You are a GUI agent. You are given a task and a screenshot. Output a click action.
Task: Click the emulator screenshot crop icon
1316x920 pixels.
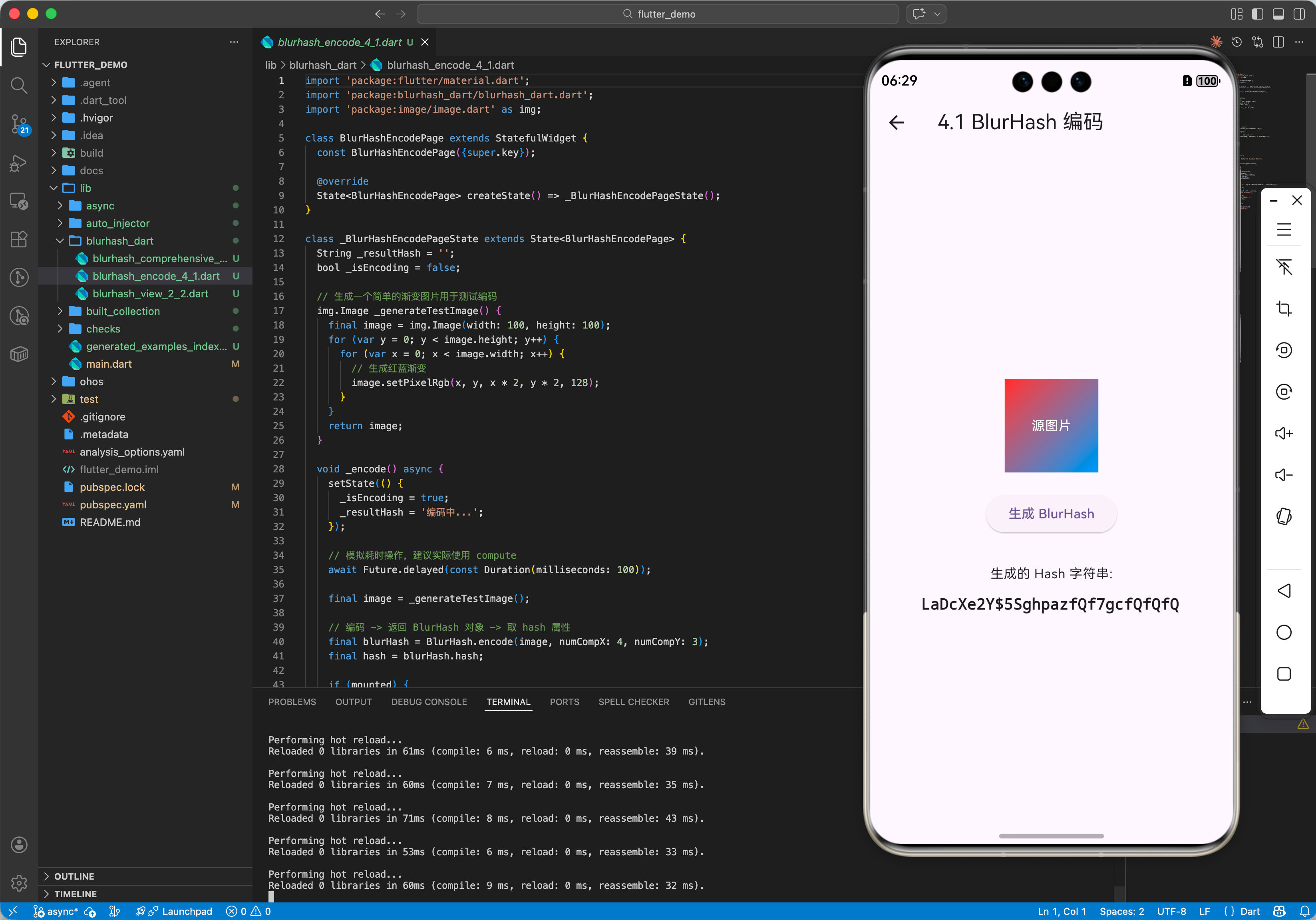1284,309
